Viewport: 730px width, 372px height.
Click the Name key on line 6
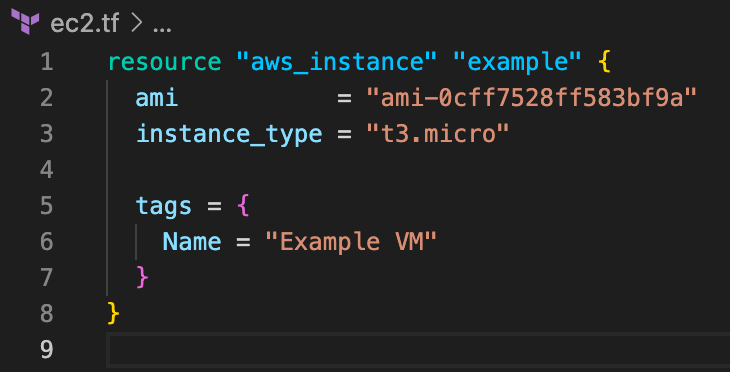pos(192,242)
